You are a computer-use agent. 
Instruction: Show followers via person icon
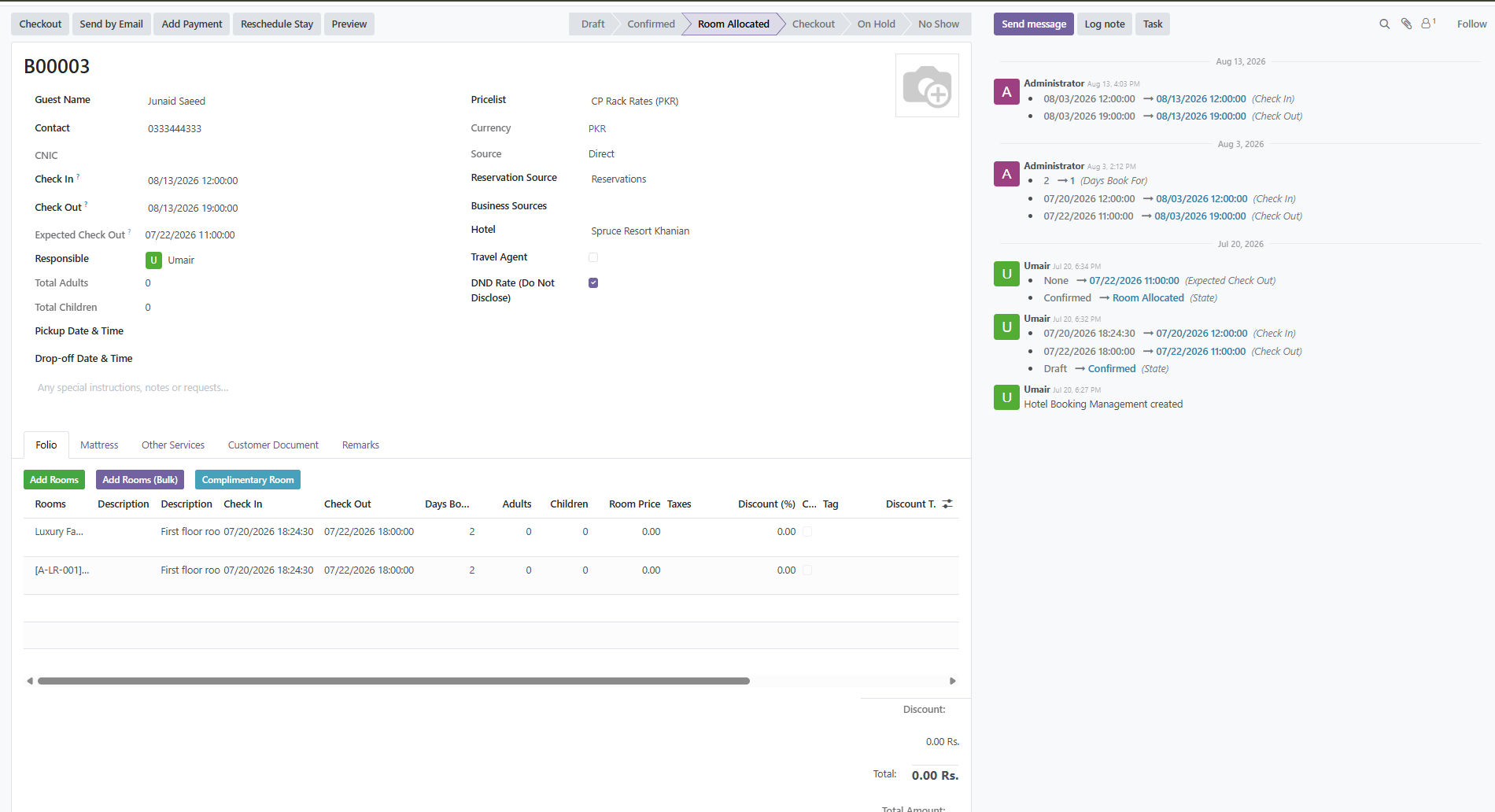pyautogui.click(x=1428, y=24)
